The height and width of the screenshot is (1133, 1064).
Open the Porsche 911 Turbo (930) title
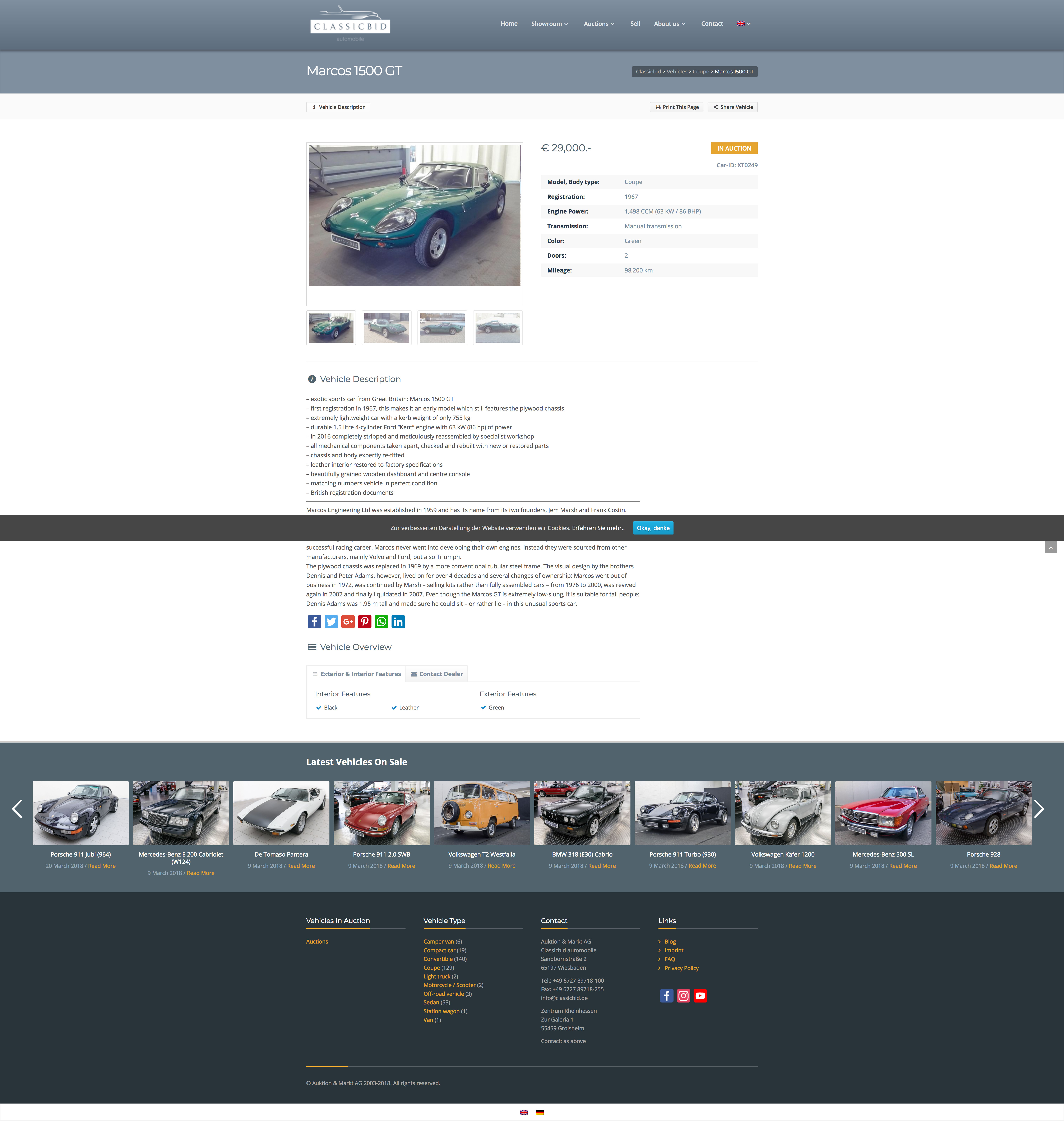coord(682,854)
